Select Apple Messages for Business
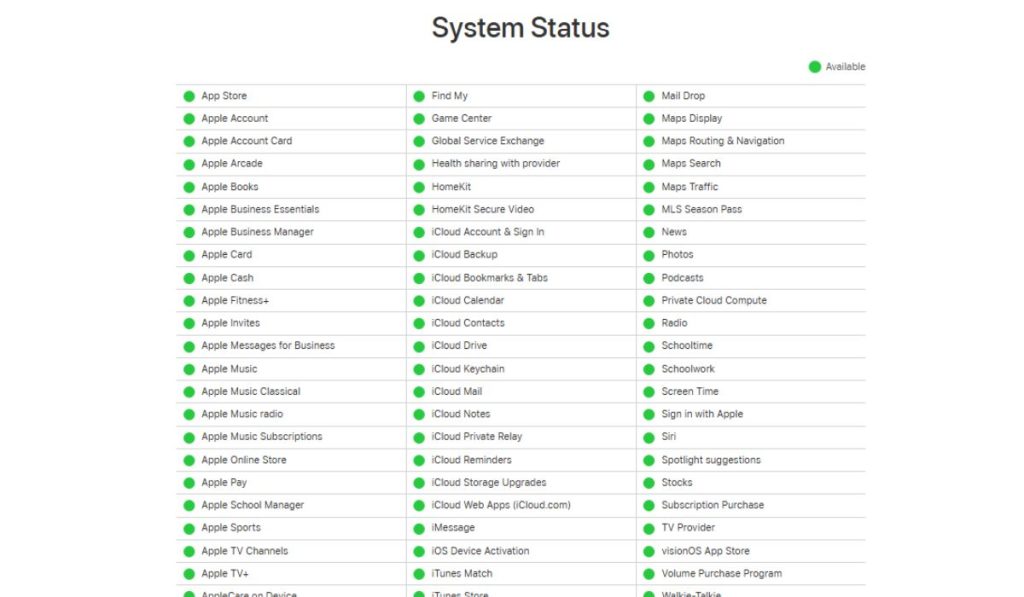 268,346
